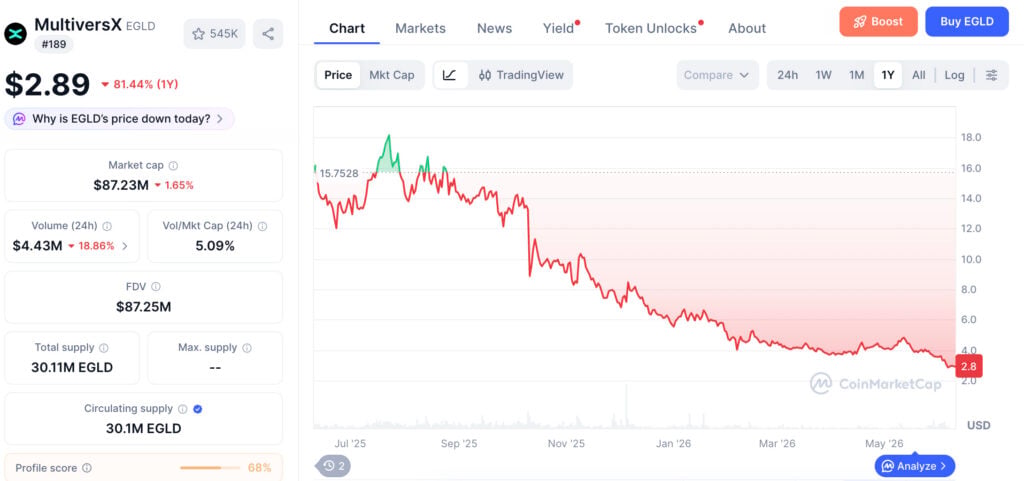Set chart range to 1Y
Image resolution: width=1024 pixels, height=481 pixels.
(888, 75)
